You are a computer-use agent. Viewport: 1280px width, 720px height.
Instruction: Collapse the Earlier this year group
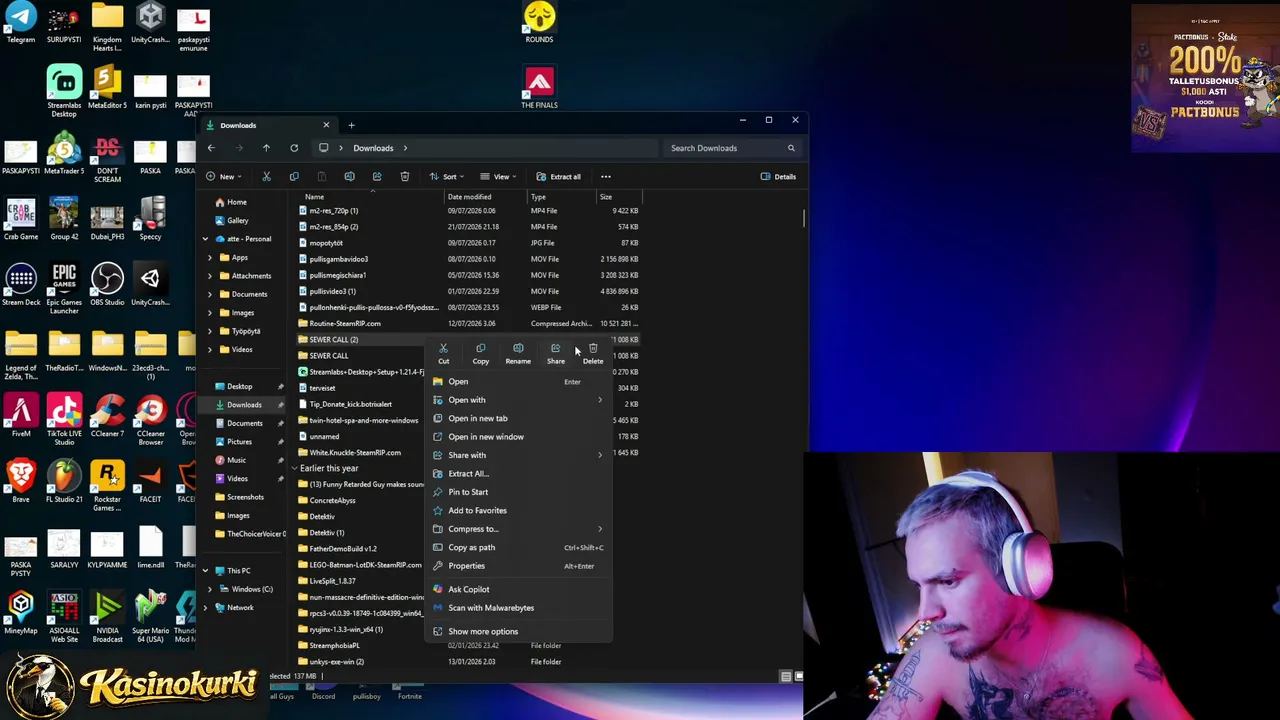(x=294, y=468)
